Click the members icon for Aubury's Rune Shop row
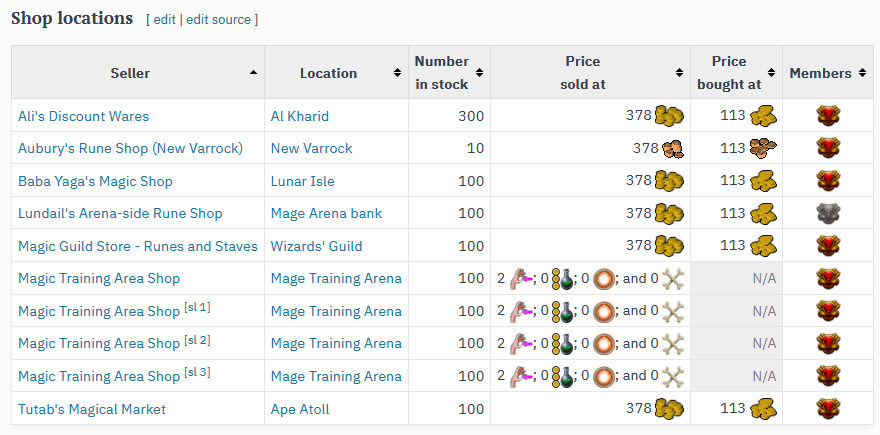Image resolution: width=880 pixels, height=435 pixels. pos(826,149)
